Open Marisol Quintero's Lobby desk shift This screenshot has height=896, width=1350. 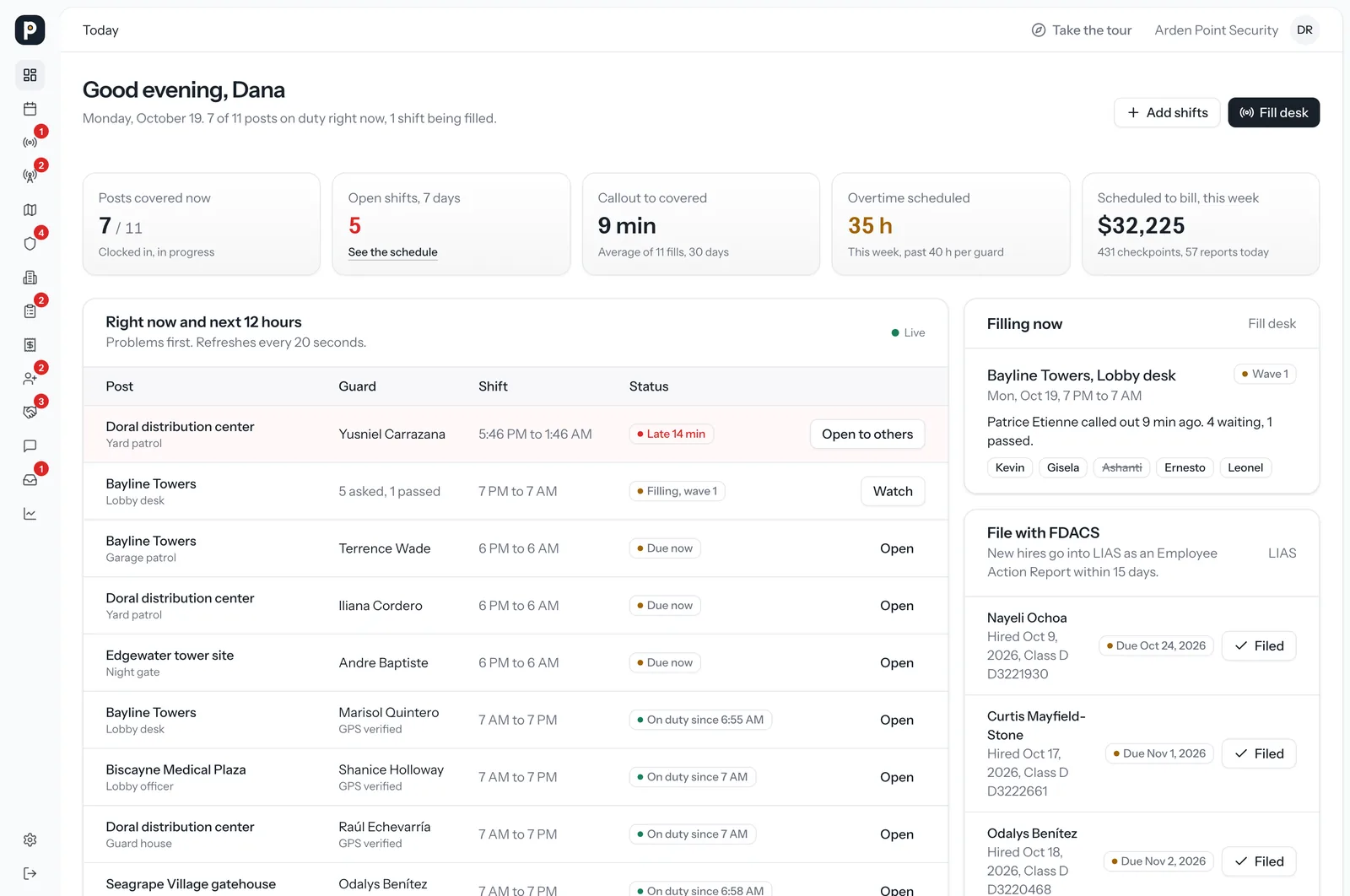(896, 720)
